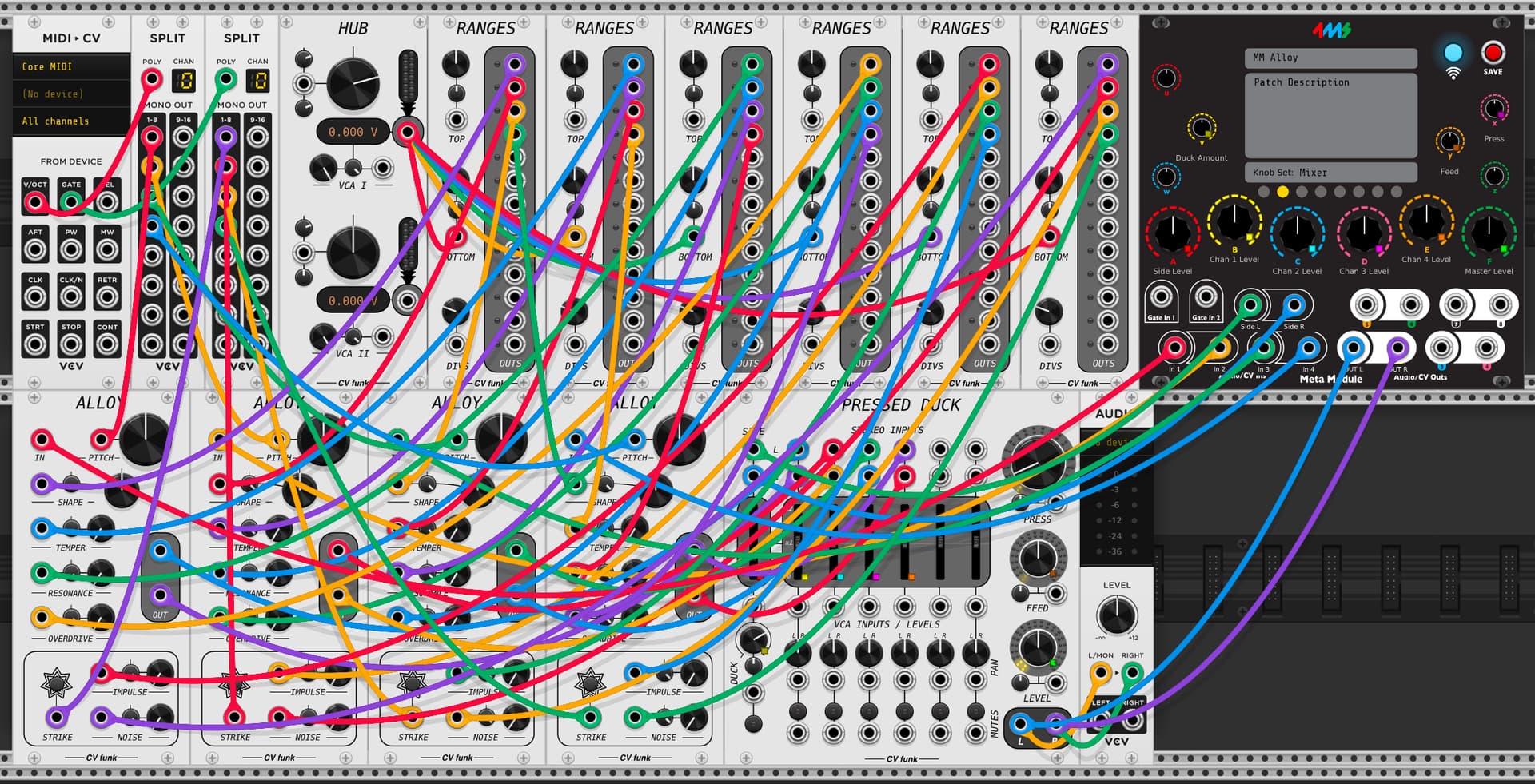Image resolution: width=1535 pixels, height=784 pixels.
Task: Click the large HUB VCA I knob
Action: tap(353, 83)
